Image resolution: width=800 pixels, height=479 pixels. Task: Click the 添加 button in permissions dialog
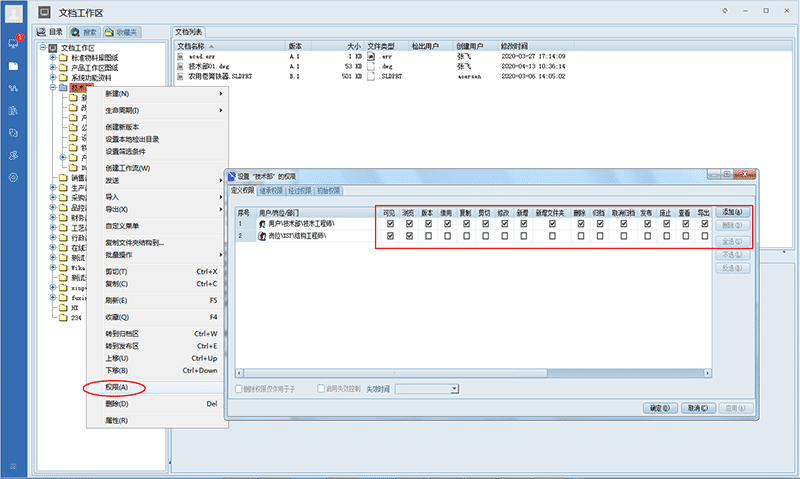pos(730,213)
